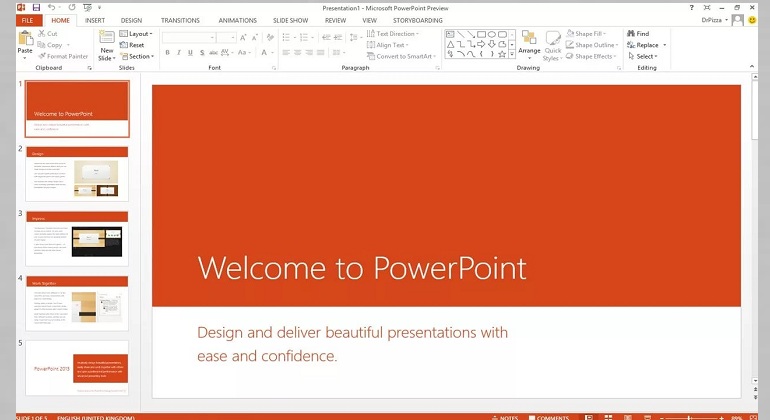Open the ANIMATIONS tab
The image size is (770, 420).
[x=238, y=20]
